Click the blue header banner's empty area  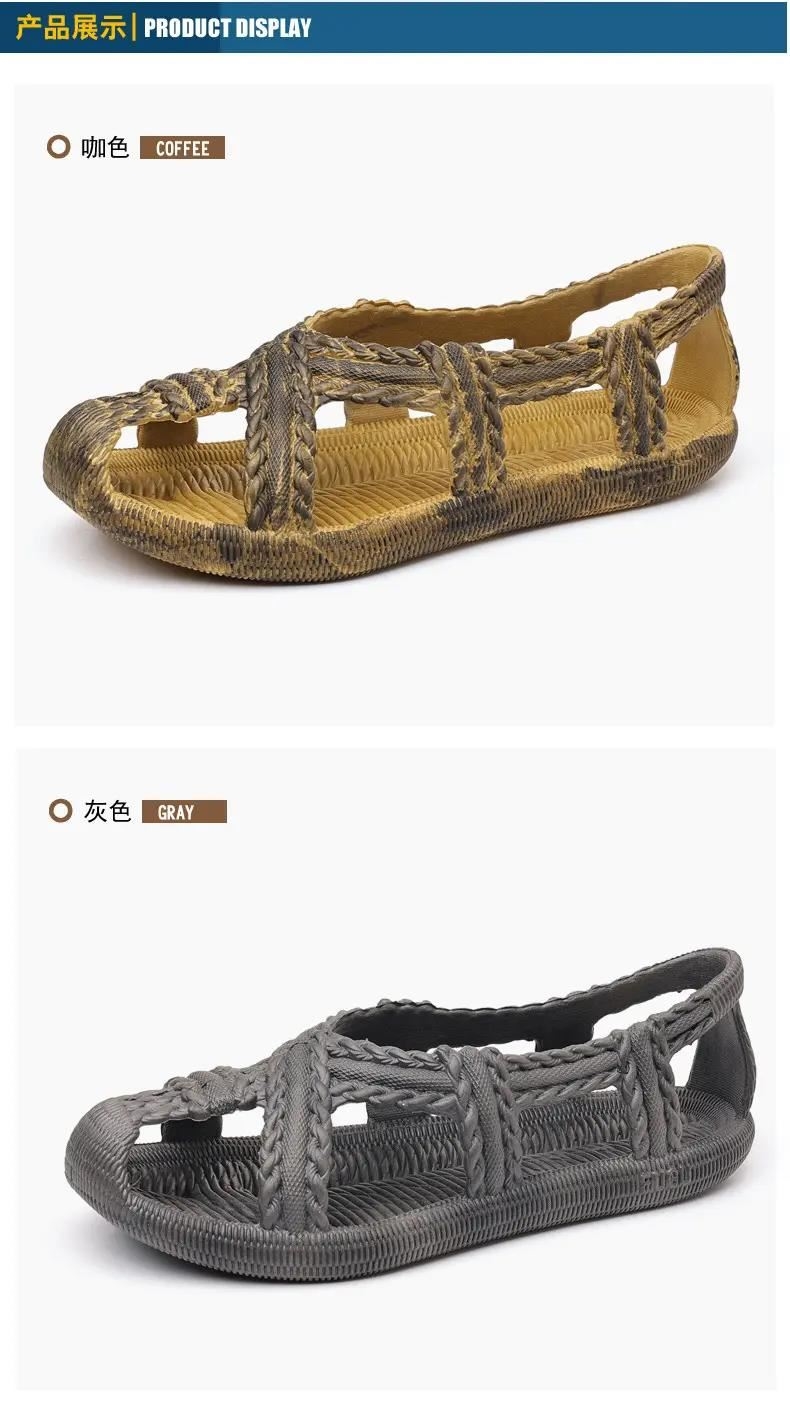click(550, 27)
